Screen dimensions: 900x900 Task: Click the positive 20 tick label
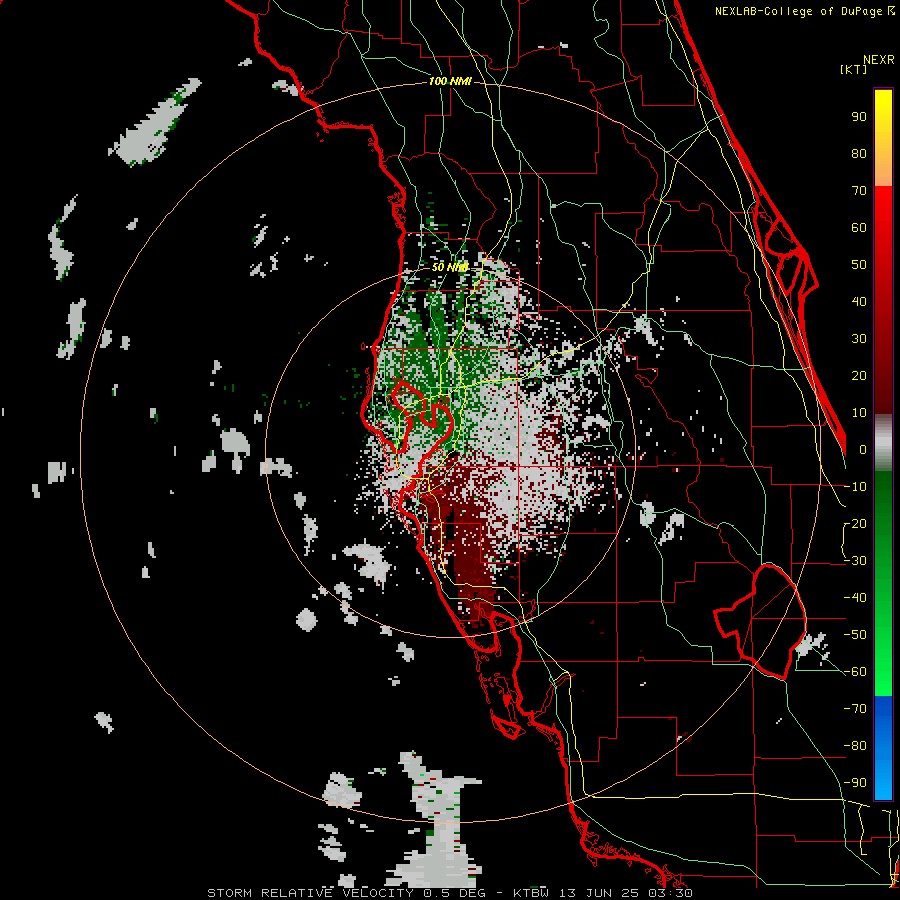click(x=859, y=376)
